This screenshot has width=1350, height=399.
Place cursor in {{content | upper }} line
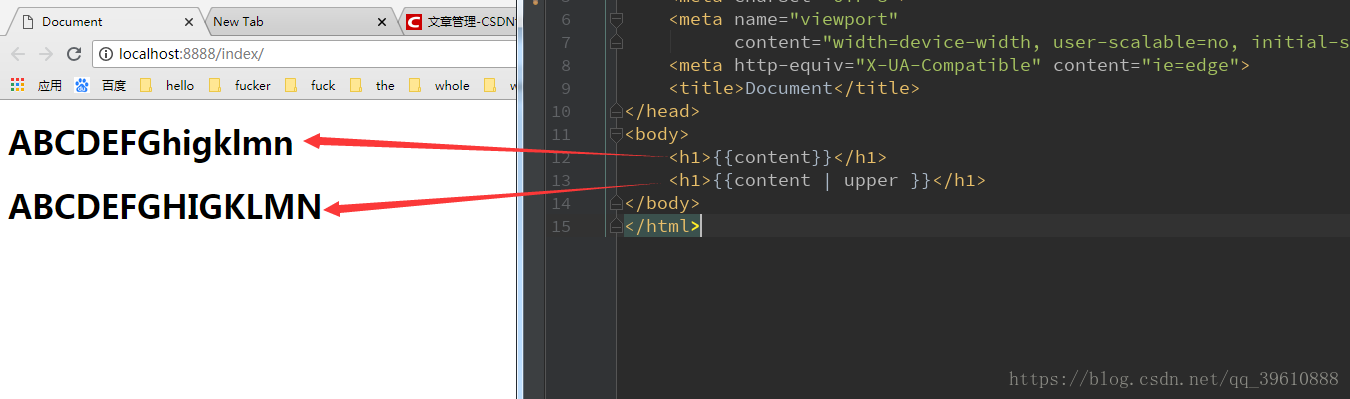click(827, 180)
